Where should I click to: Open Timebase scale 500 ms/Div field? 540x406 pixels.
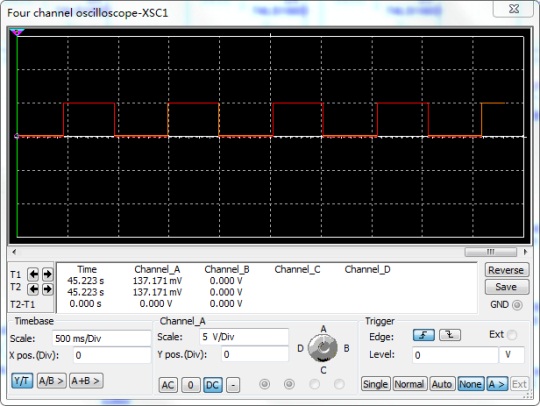coord(101,339)
